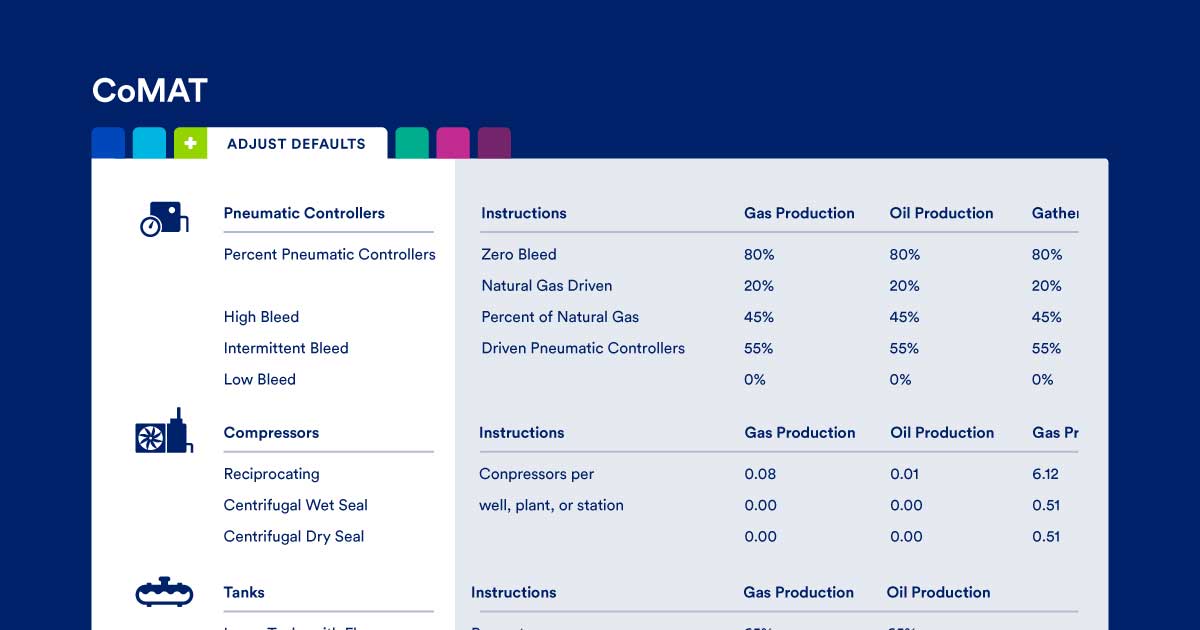
Task: Open the Adjust Defaults tab
Action: 296,143
